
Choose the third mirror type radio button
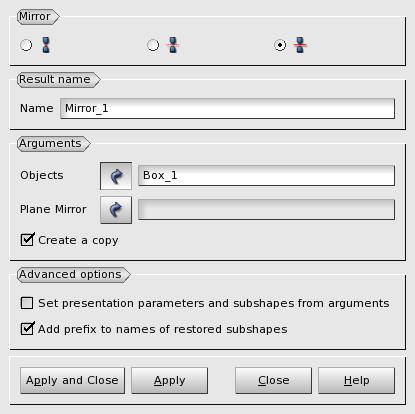point(280,45)
